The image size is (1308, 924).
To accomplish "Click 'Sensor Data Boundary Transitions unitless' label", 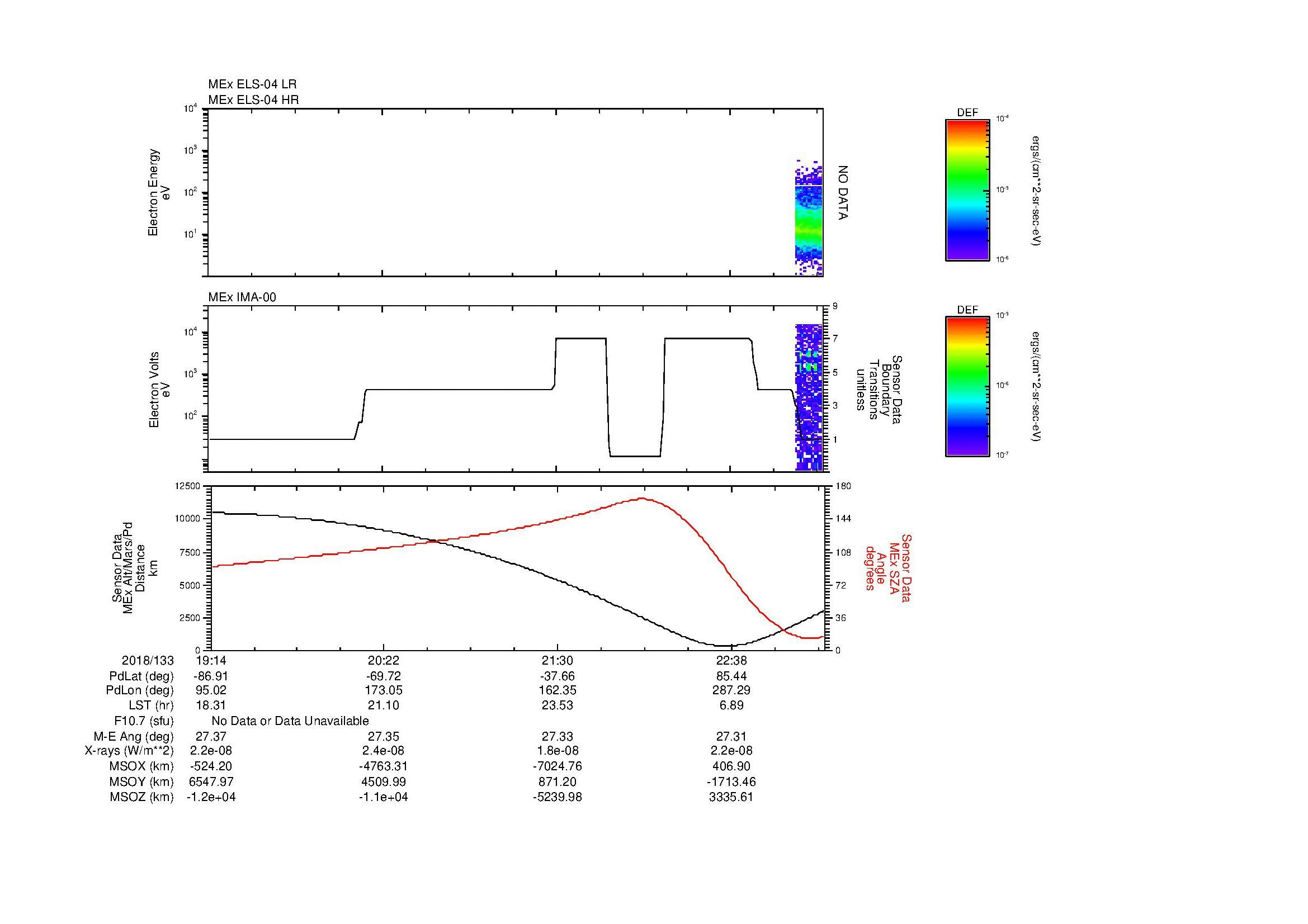I will [x=879, y=390].
